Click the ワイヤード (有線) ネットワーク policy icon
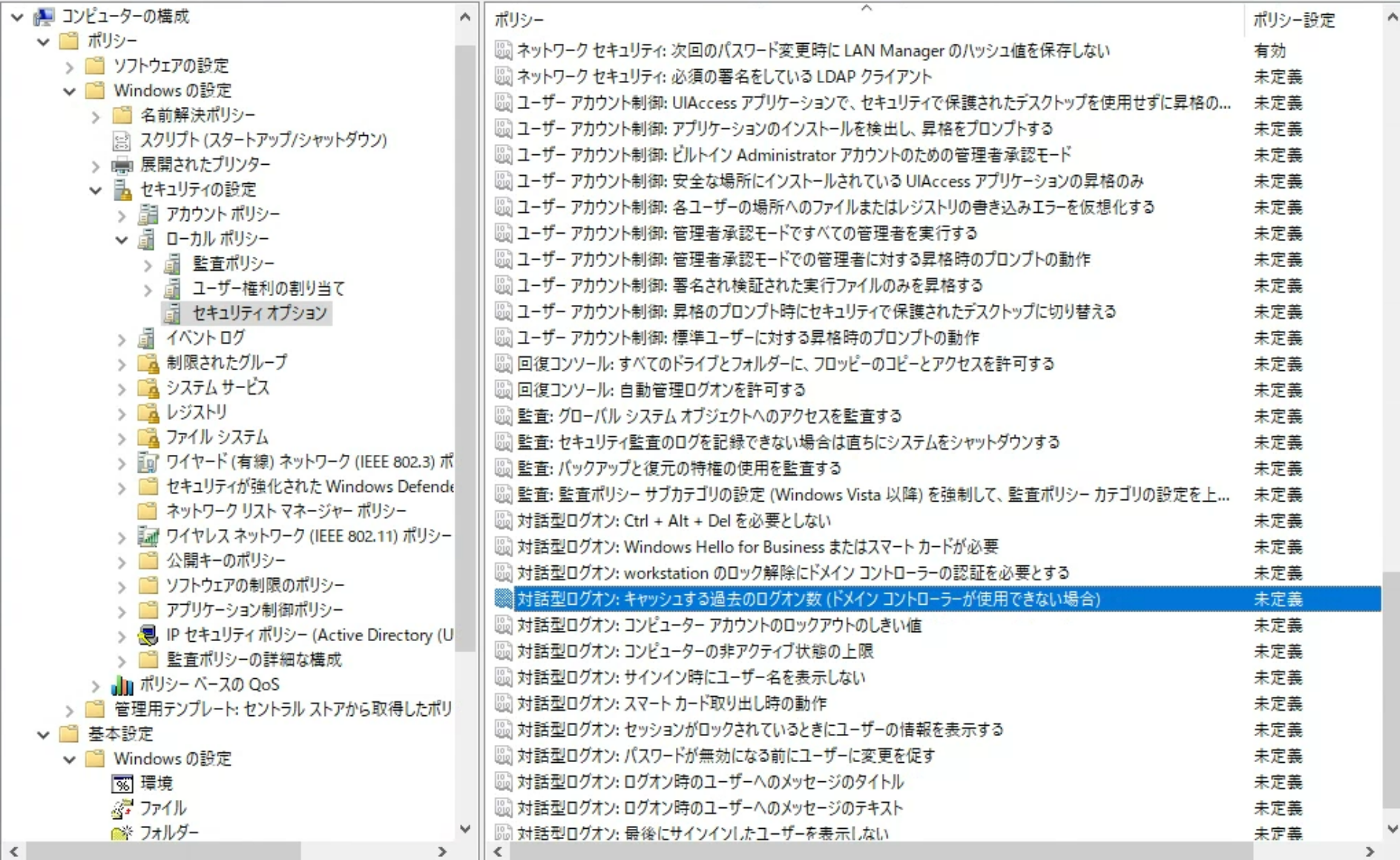This screenshot has width=1400, height=860. (x=148, y=462)
